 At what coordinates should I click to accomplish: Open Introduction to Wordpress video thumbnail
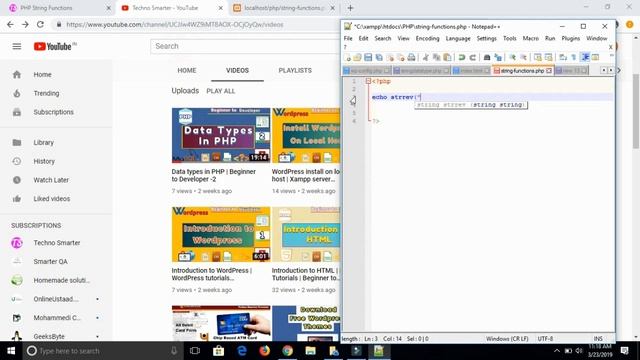pos(221,234)
